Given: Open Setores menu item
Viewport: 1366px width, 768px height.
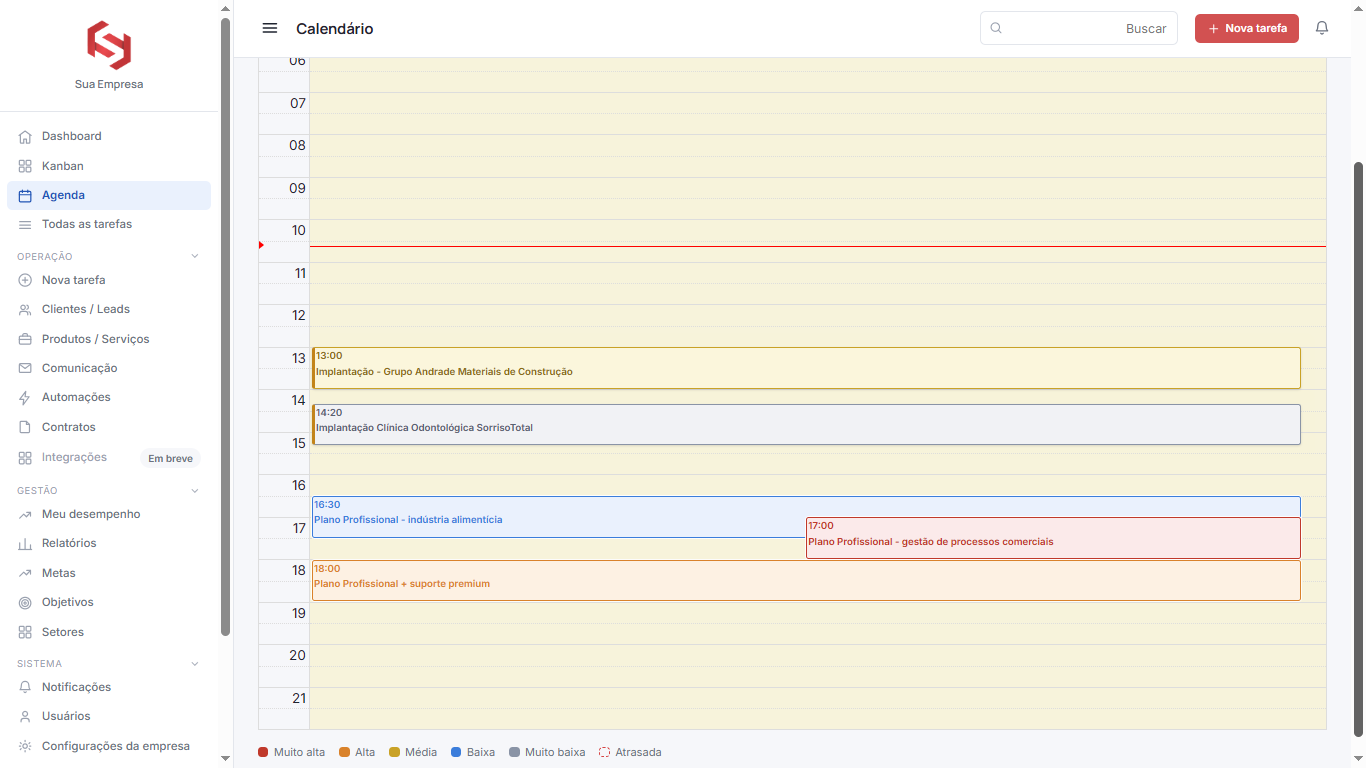Looking at the screenshot, I should coord(109,632).
